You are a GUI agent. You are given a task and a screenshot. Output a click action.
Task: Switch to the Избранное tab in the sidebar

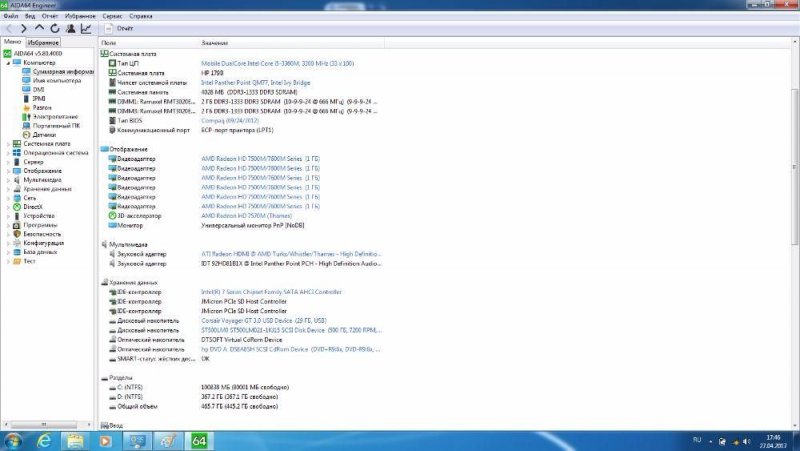pos(43,43)
